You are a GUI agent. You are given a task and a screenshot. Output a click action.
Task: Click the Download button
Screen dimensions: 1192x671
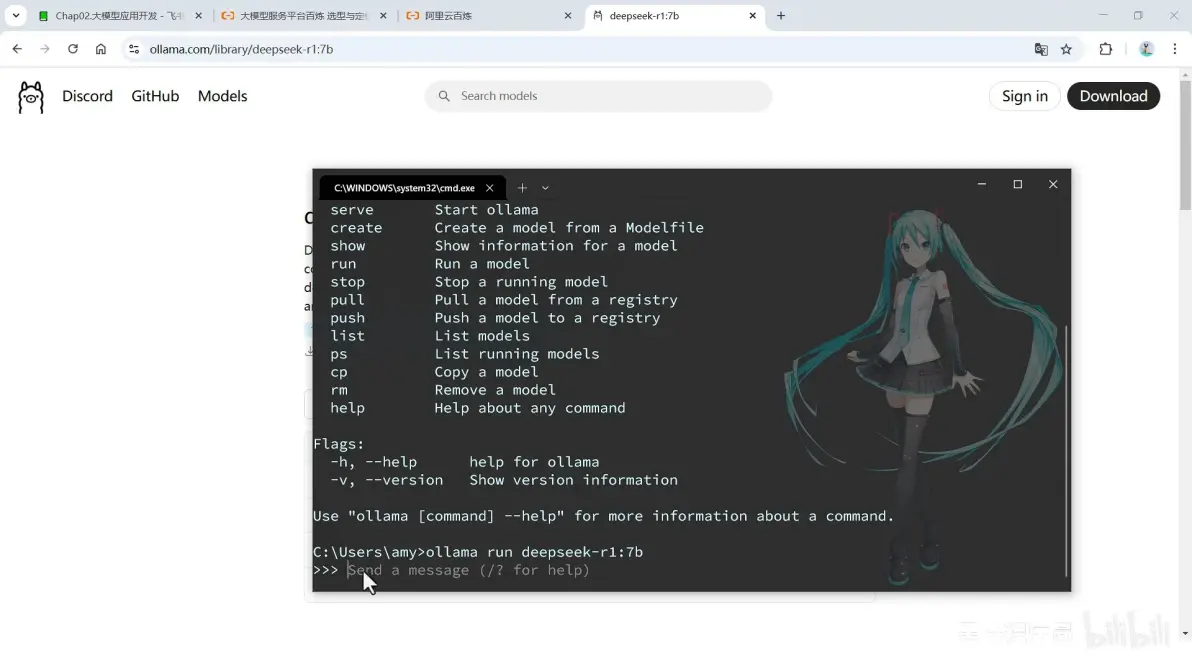click(1113, 96)
